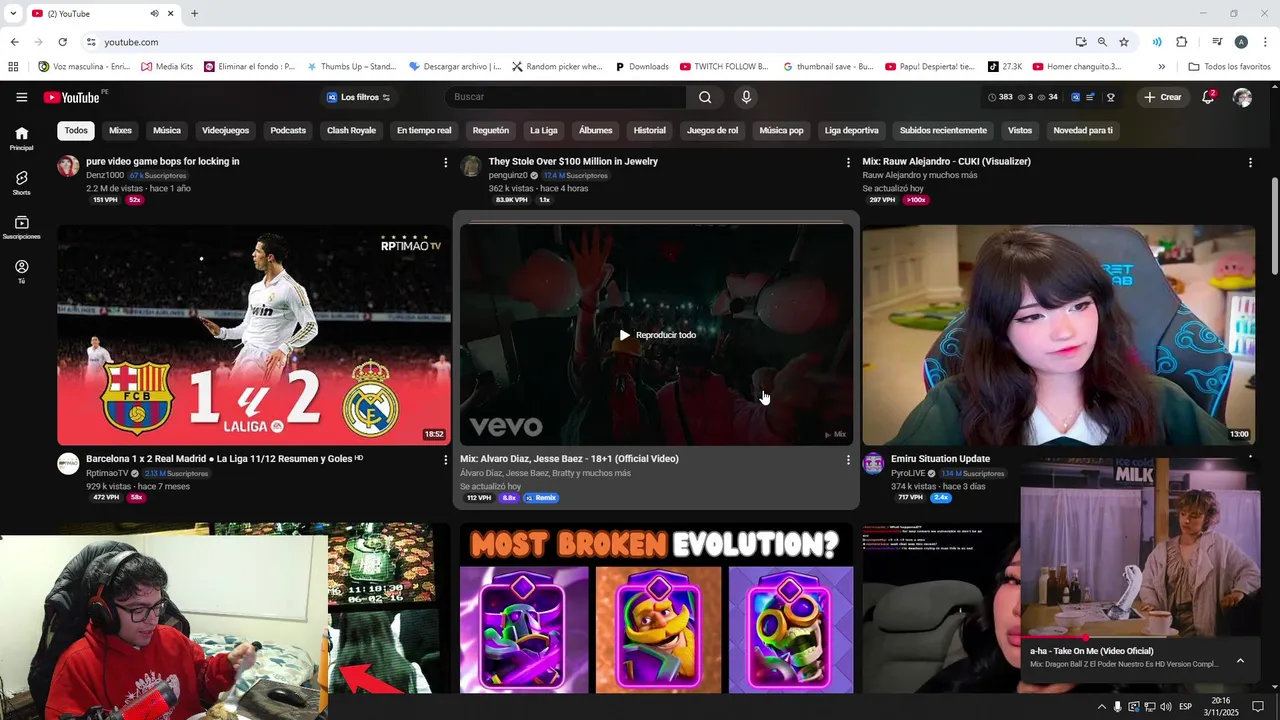Click Reproducir todo on the mix
1280x720 pixels.
coord(657,335)
